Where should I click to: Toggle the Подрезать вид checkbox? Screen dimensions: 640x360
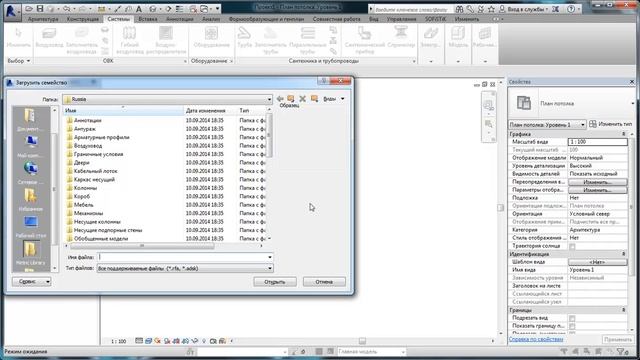[x=572, y=318]
